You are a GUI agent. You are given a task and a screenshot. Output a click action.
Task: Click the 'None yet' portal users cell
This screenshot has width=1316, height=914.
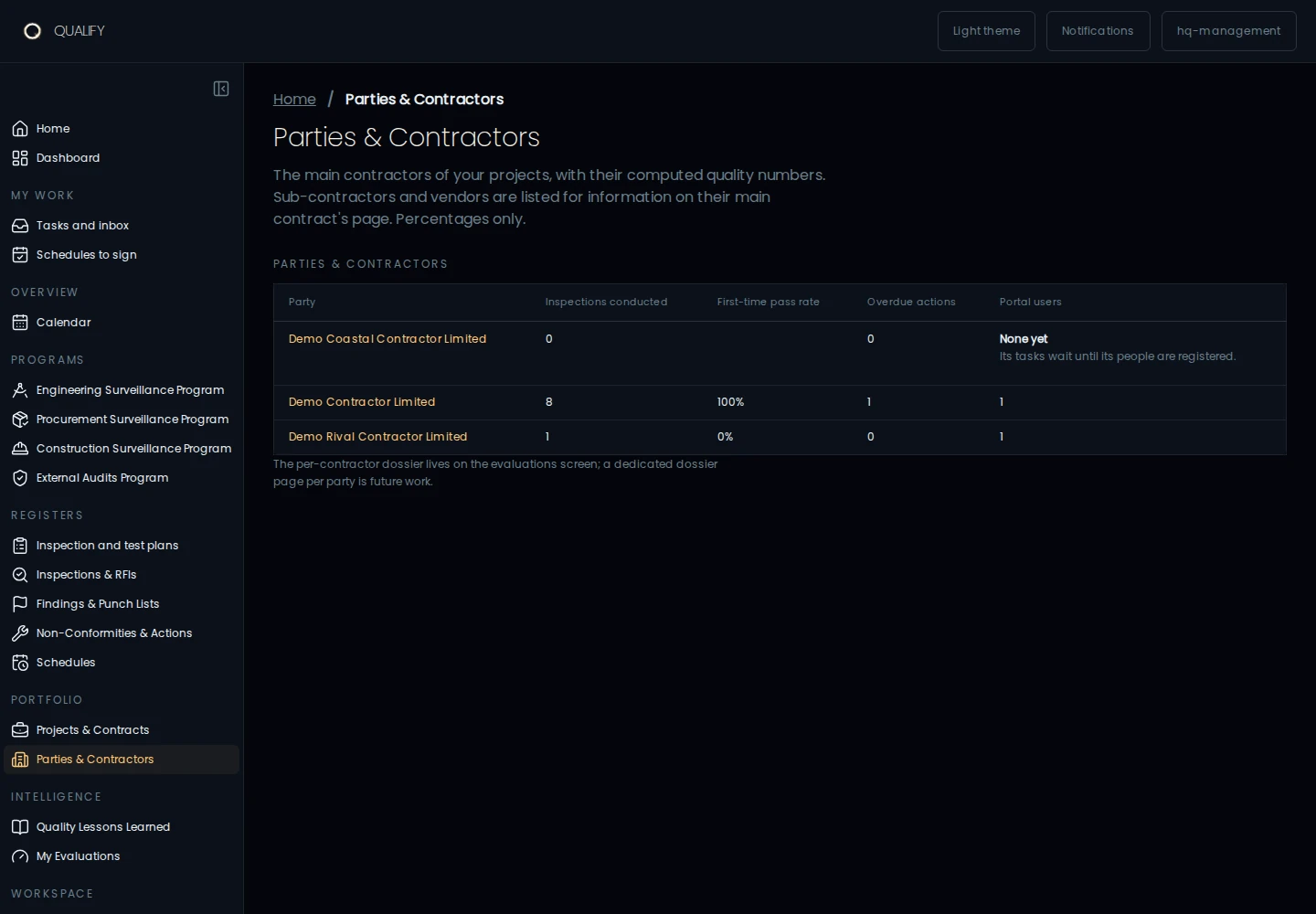1024,339
